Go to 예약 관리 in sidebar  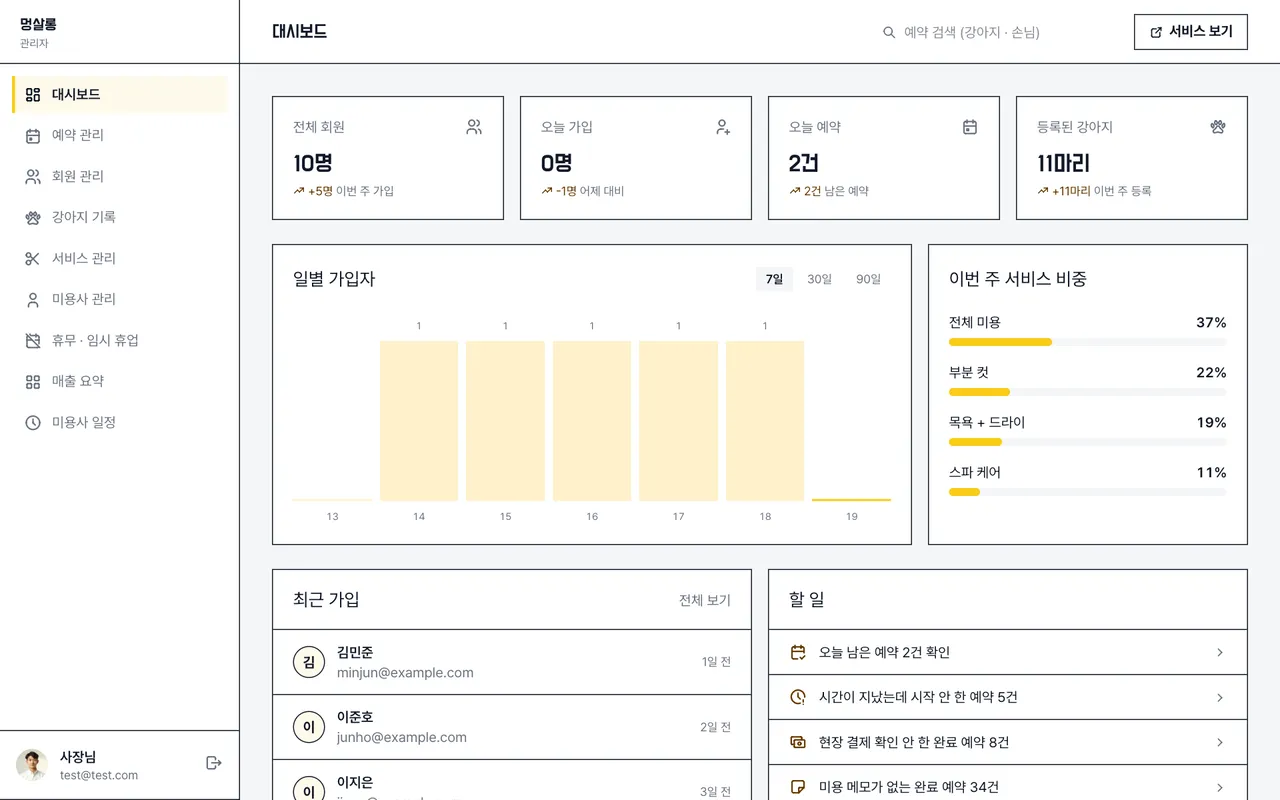pos(120,136)
